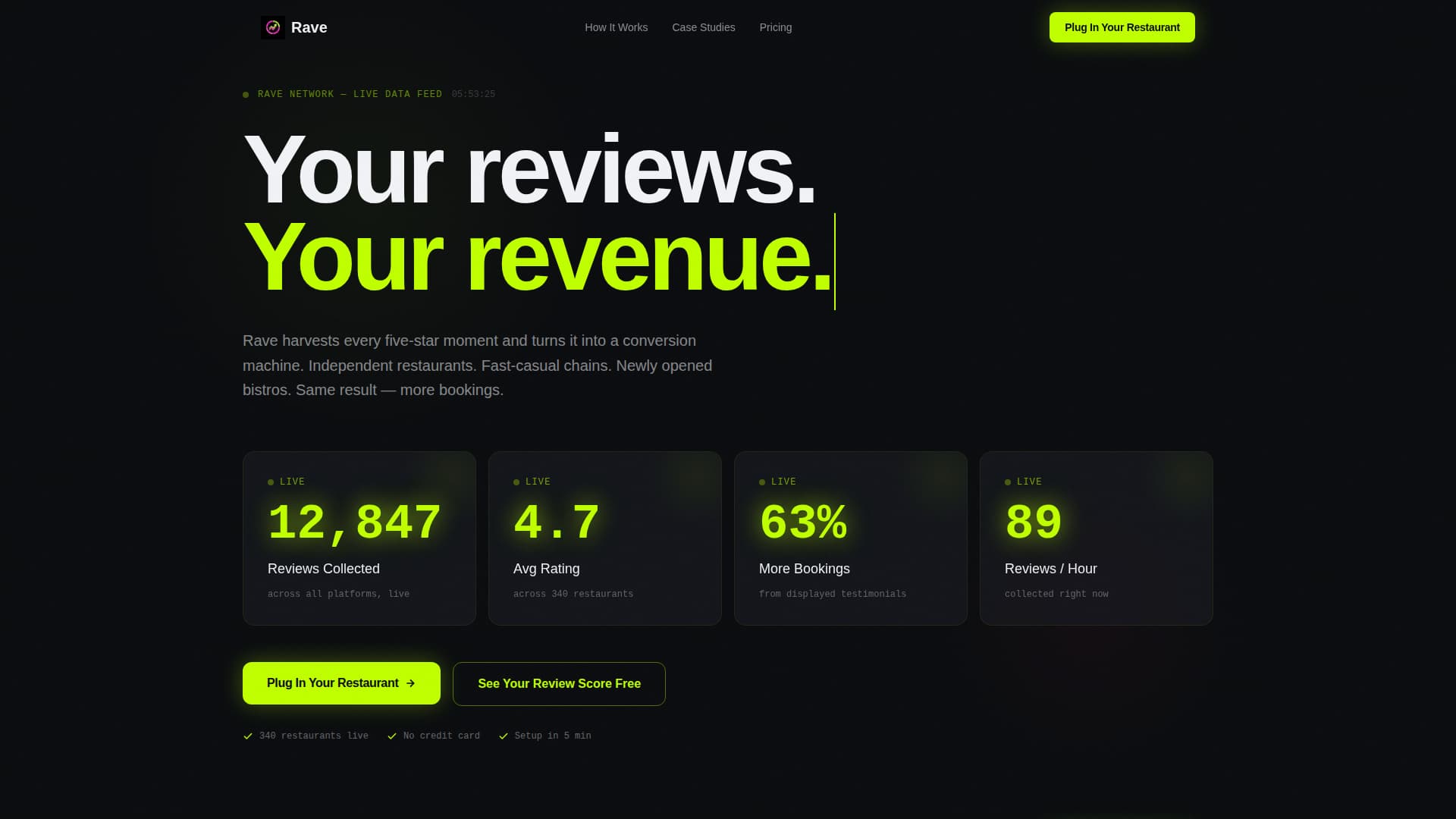Click the Your reviews headline
The height and width of the screenshot is (819, 1456).
point(529,170)
